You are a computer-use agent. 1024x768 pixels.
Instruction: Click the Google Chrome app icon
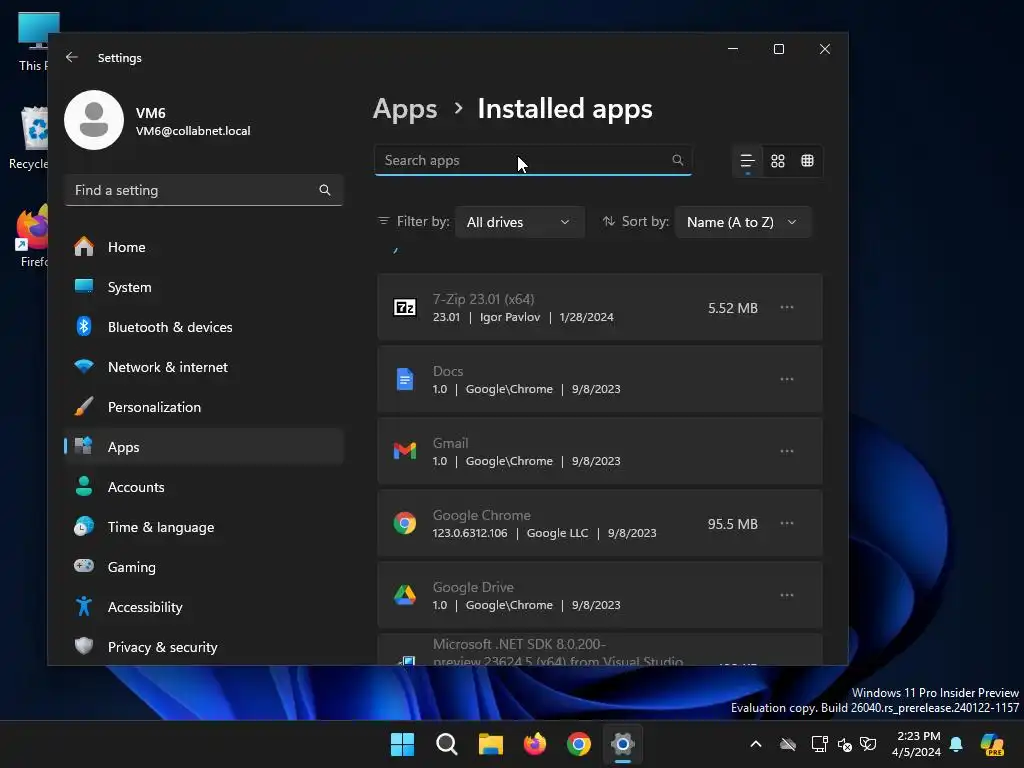click(x=405, y=523)
